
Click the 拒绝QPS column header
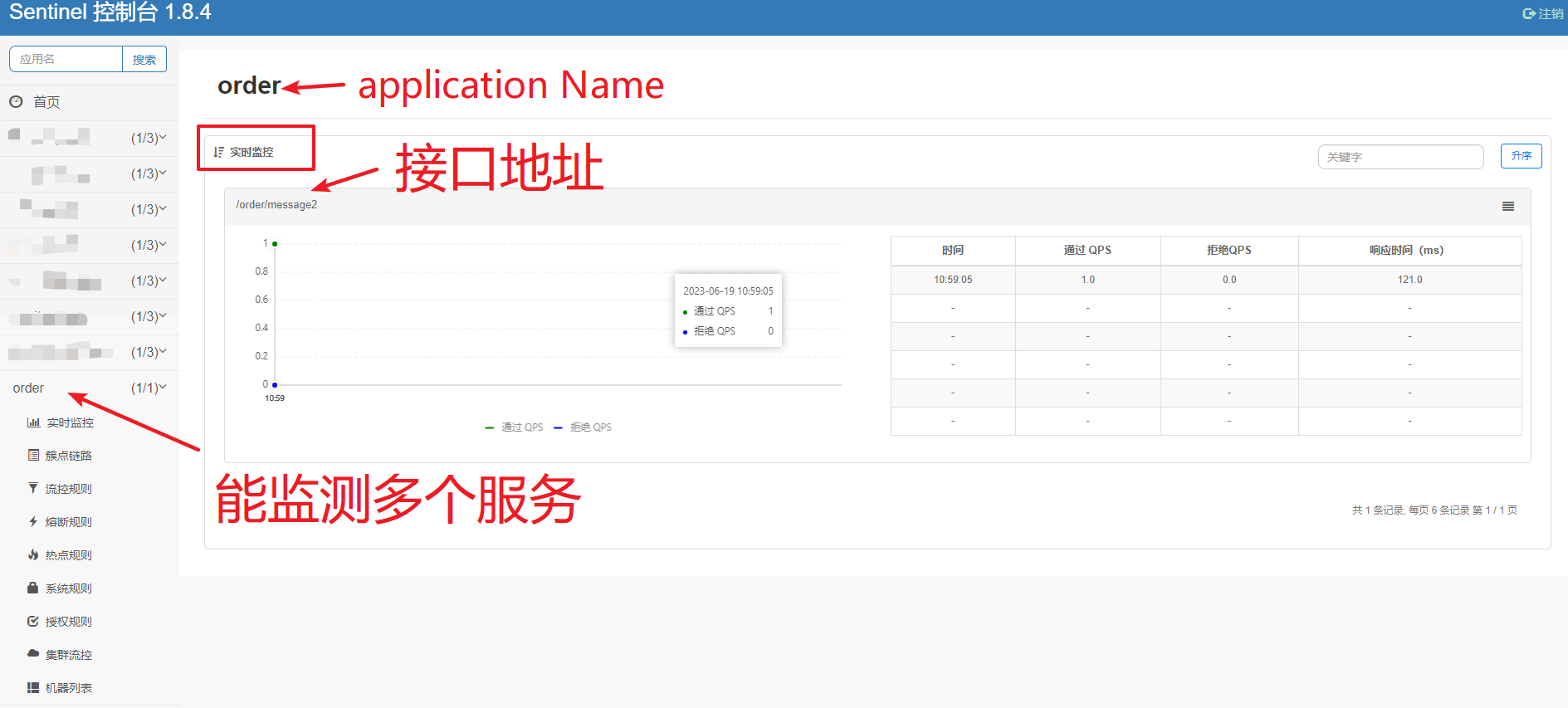pos(1229,250)
